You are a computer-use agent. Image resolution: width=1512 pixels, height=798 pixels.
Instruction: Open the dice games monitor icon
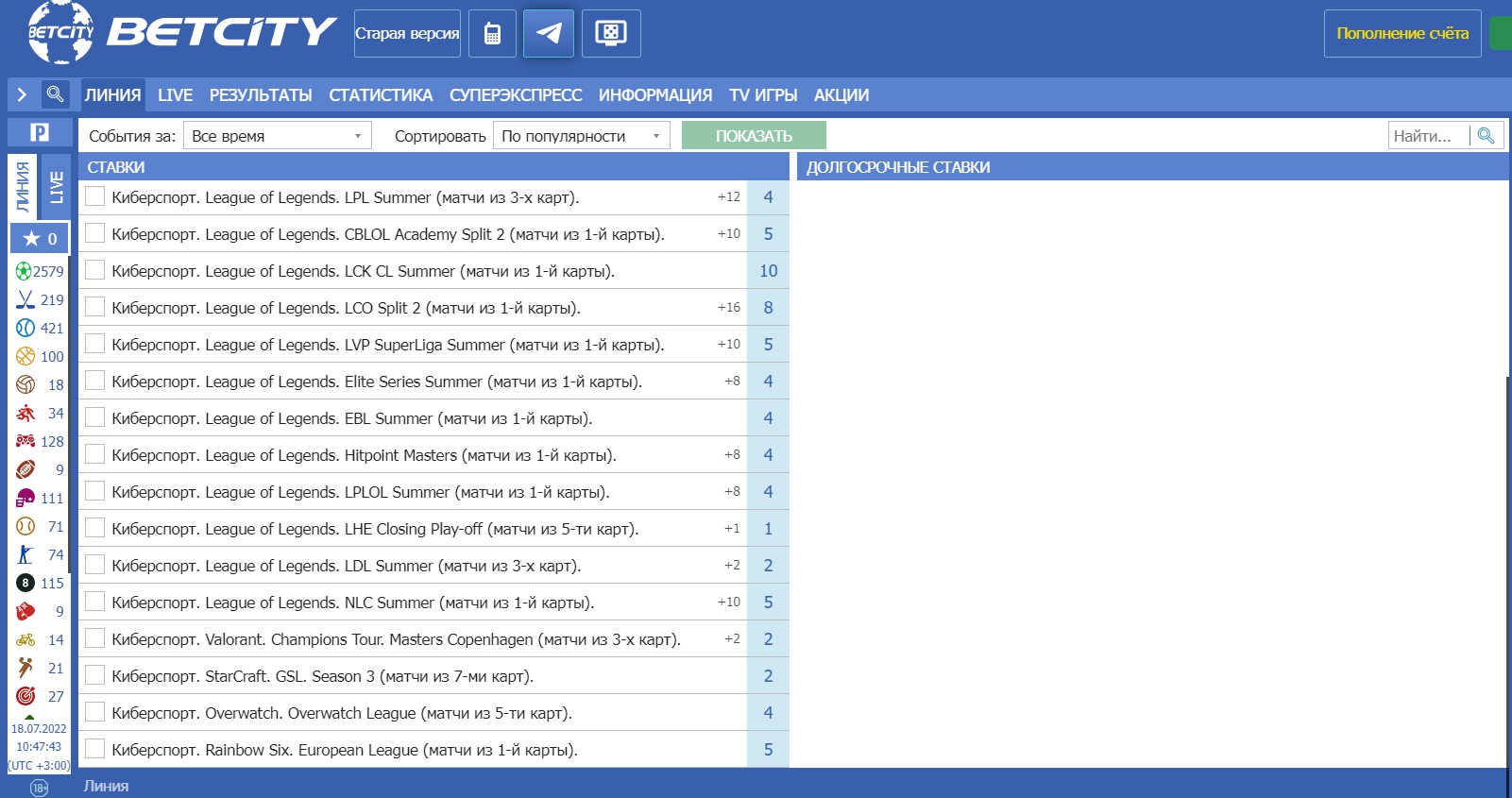coord(610,34)
